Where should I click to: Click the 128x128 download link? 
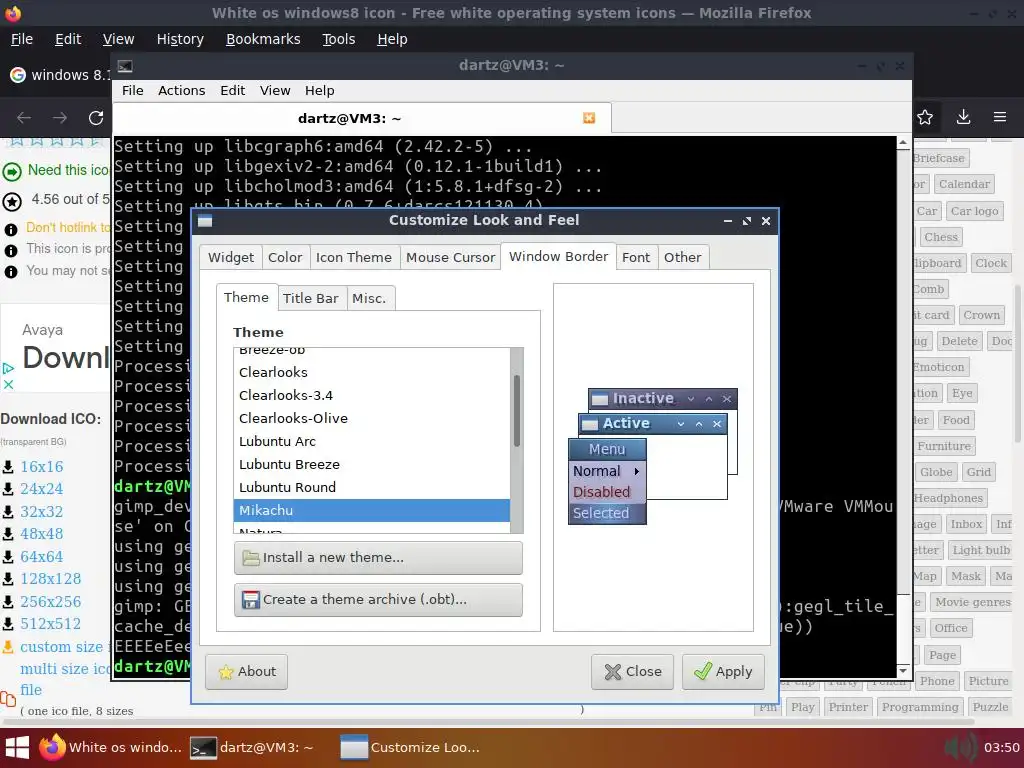pyautogui.click(x=51, y=579)
